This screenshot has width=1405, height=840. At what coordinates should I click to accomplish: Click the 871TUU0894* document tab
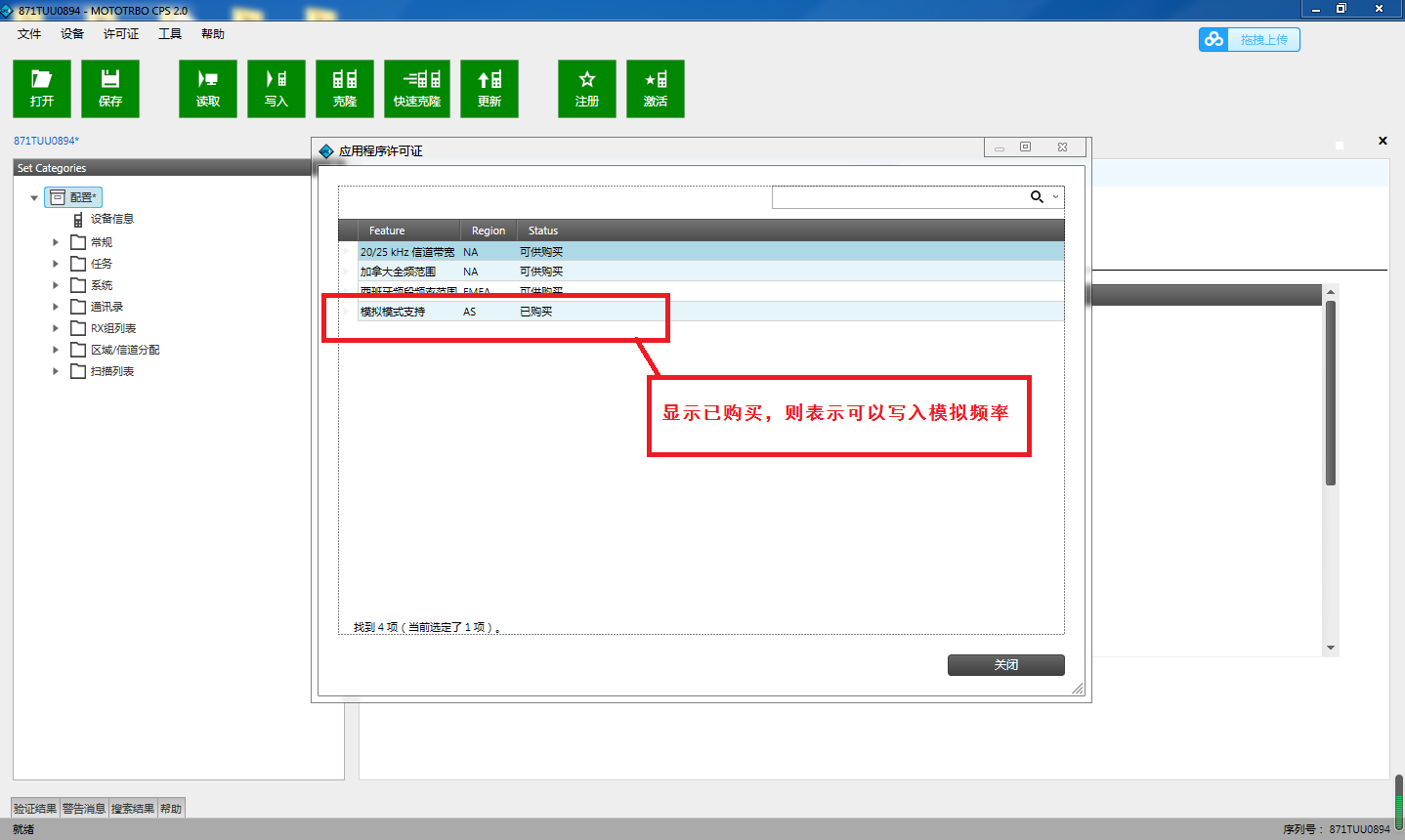(x=47, y=141)
